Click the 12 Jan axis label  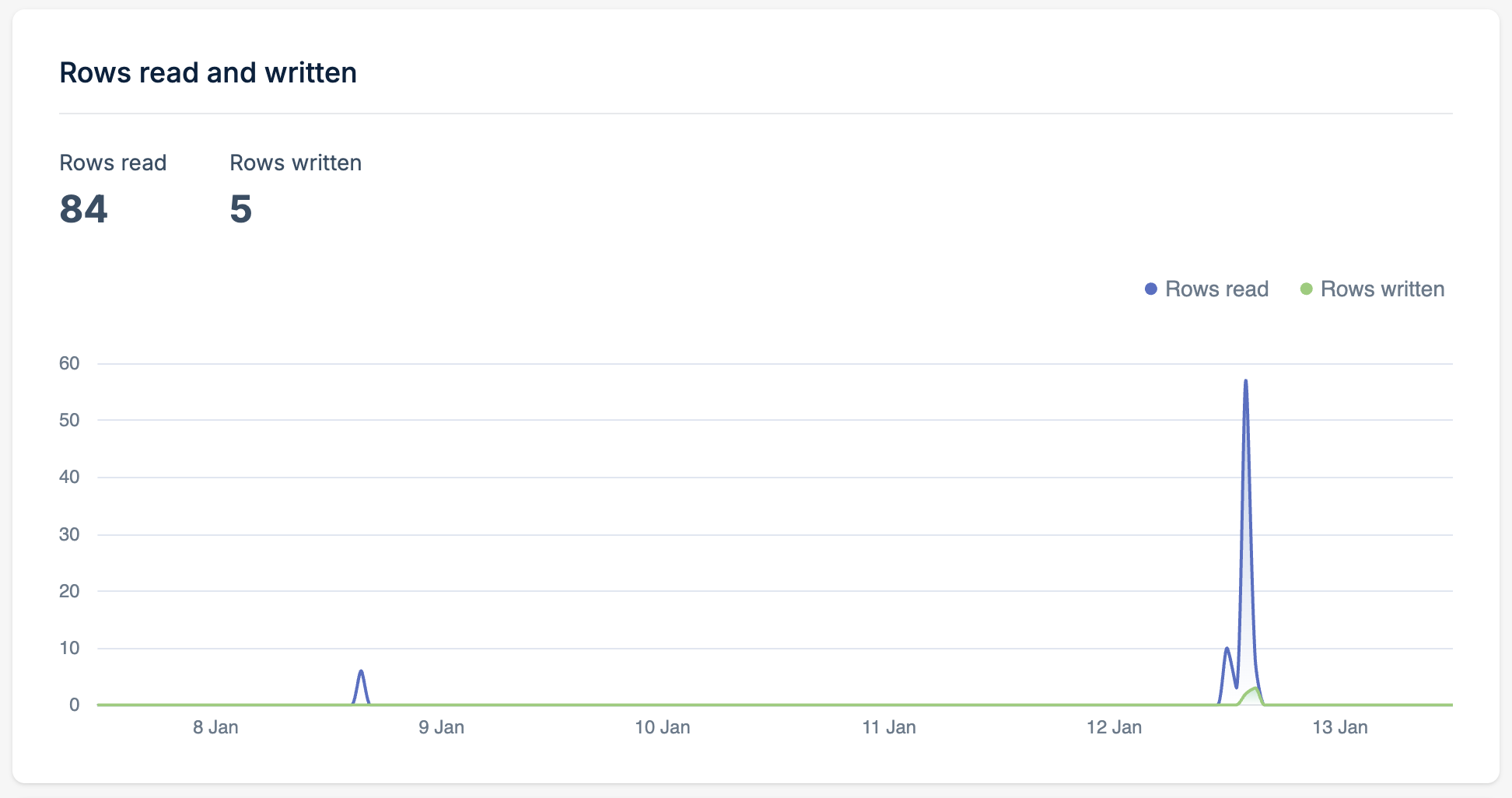(1115, 727)
